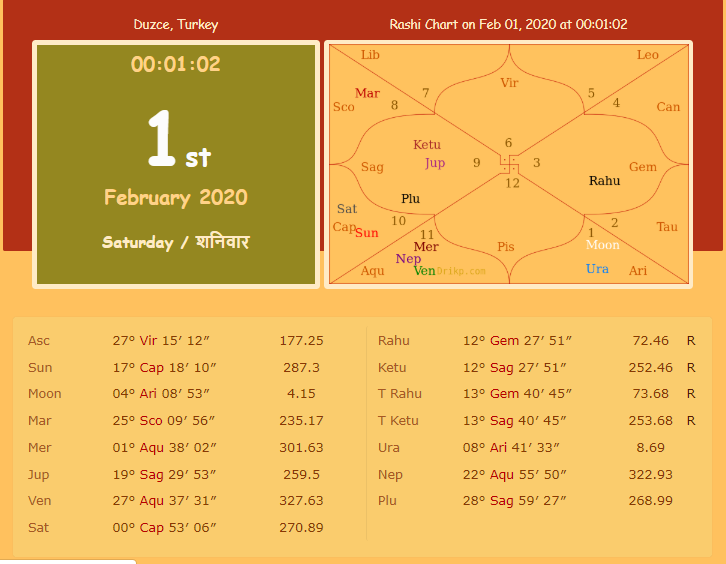Click Rahu label in Gemini house
The image size is (726, 564).
tap(604, 181)
